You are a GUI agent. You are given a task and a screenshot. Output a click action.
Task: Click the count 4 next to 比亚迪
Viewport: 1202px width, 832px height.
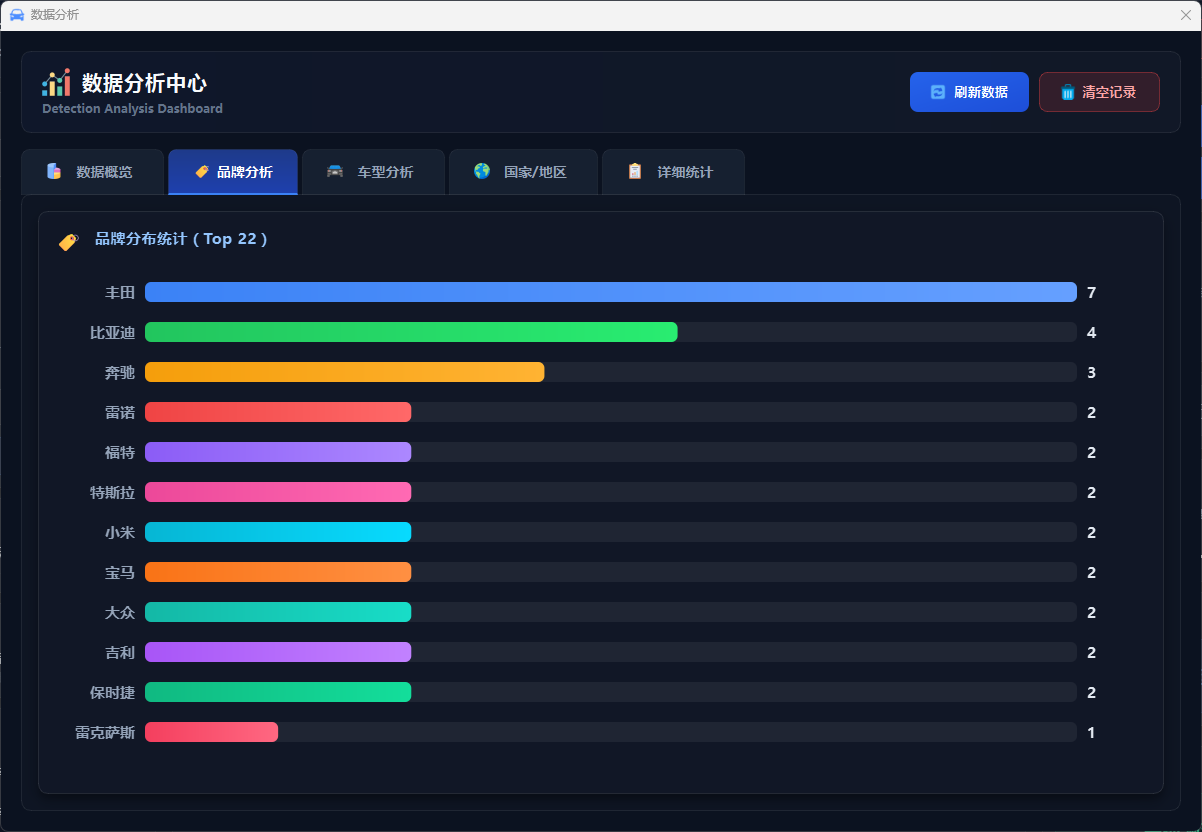1092,332
